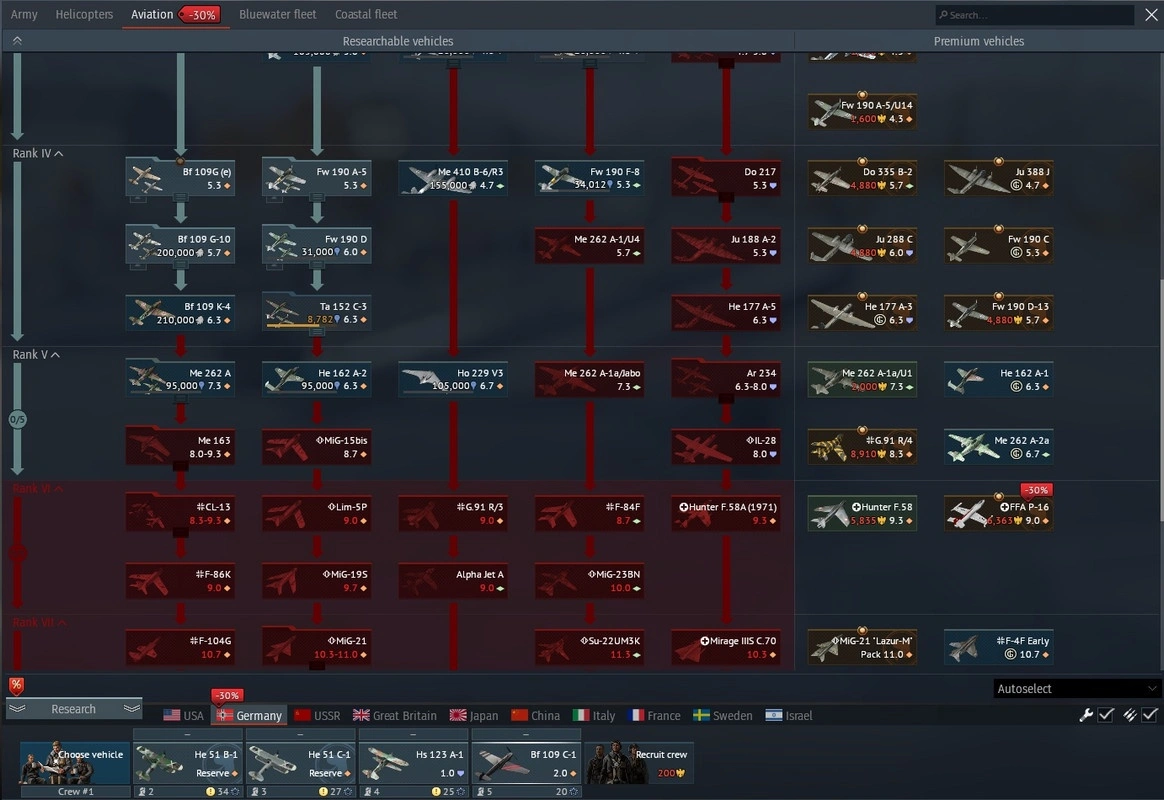Viewport: 1164px width, 800px height.
Task: Select the Ta 152 C-3 vehicle
Action: coord(317,312)
